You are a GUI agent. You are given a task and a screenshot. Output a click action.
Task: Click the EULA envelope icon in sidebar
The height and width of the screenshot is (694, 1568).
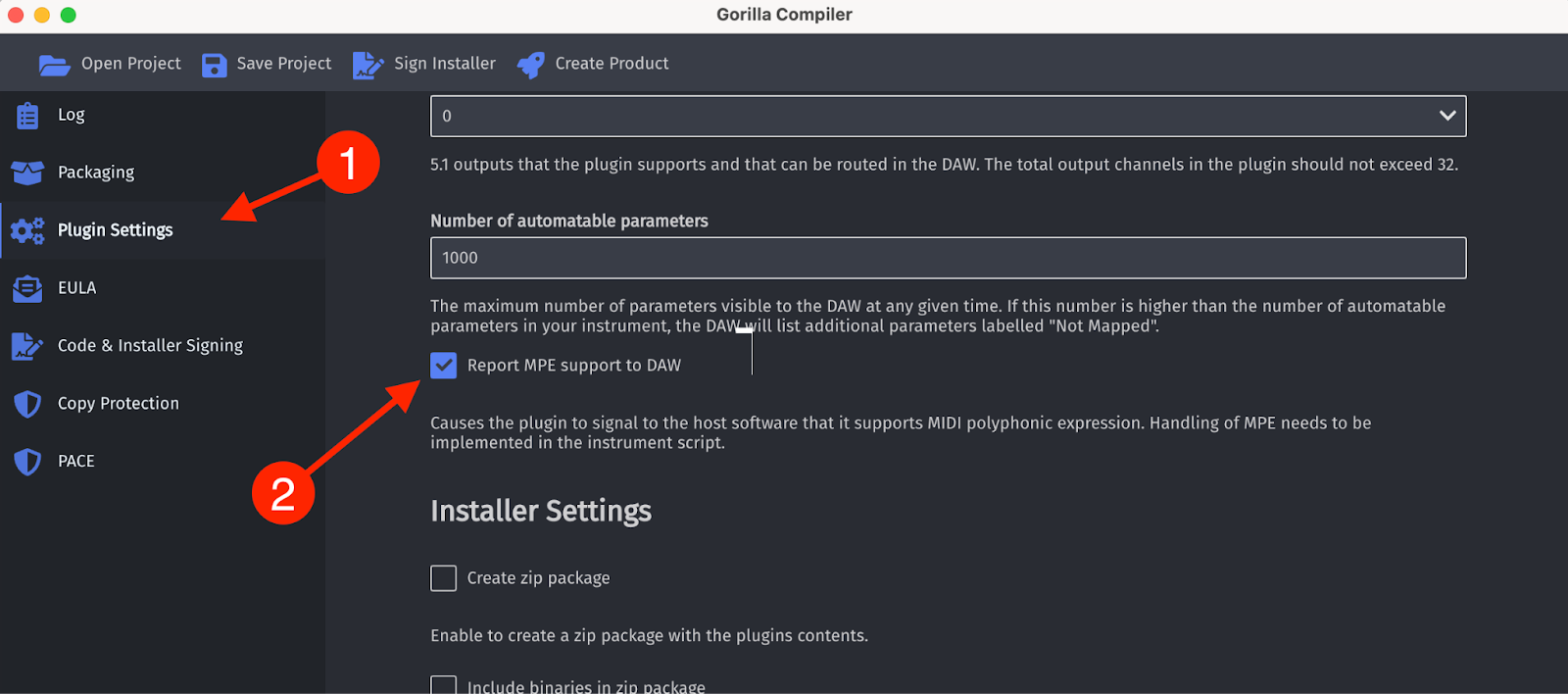[27, 288]
